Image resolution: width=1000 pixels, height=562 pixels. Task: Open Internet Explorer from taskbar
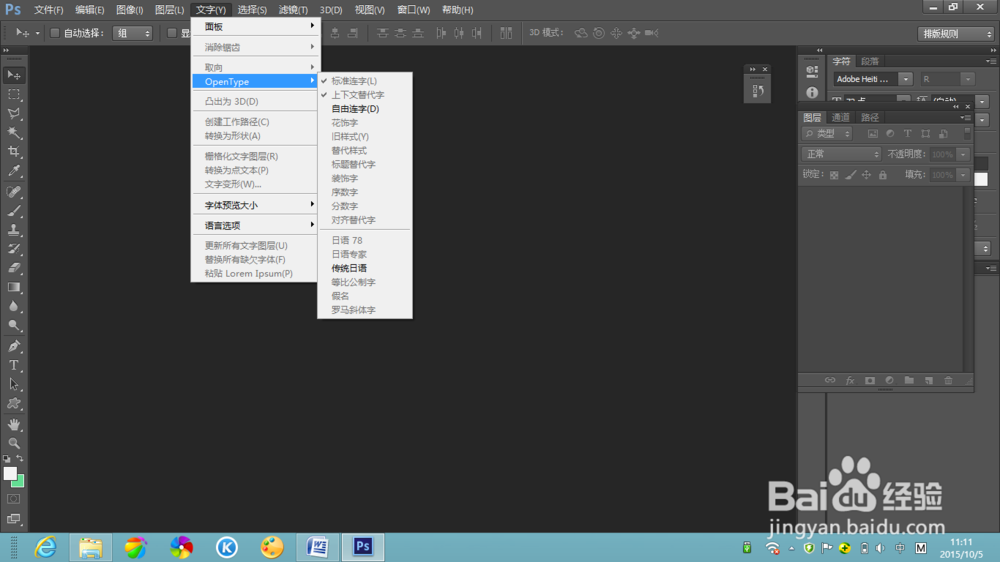pyautogui.click(x=45, y=547)
